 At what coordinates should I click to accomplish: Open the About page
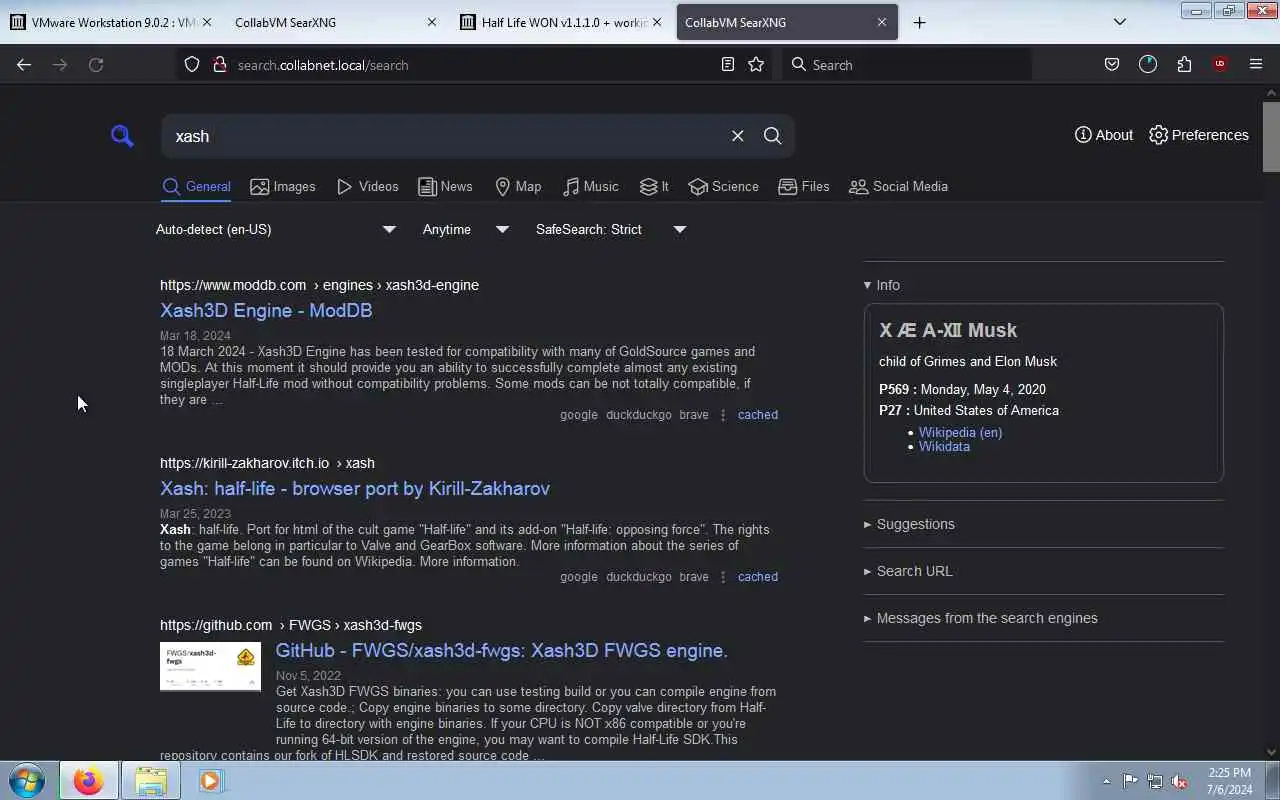(1104, 135)
